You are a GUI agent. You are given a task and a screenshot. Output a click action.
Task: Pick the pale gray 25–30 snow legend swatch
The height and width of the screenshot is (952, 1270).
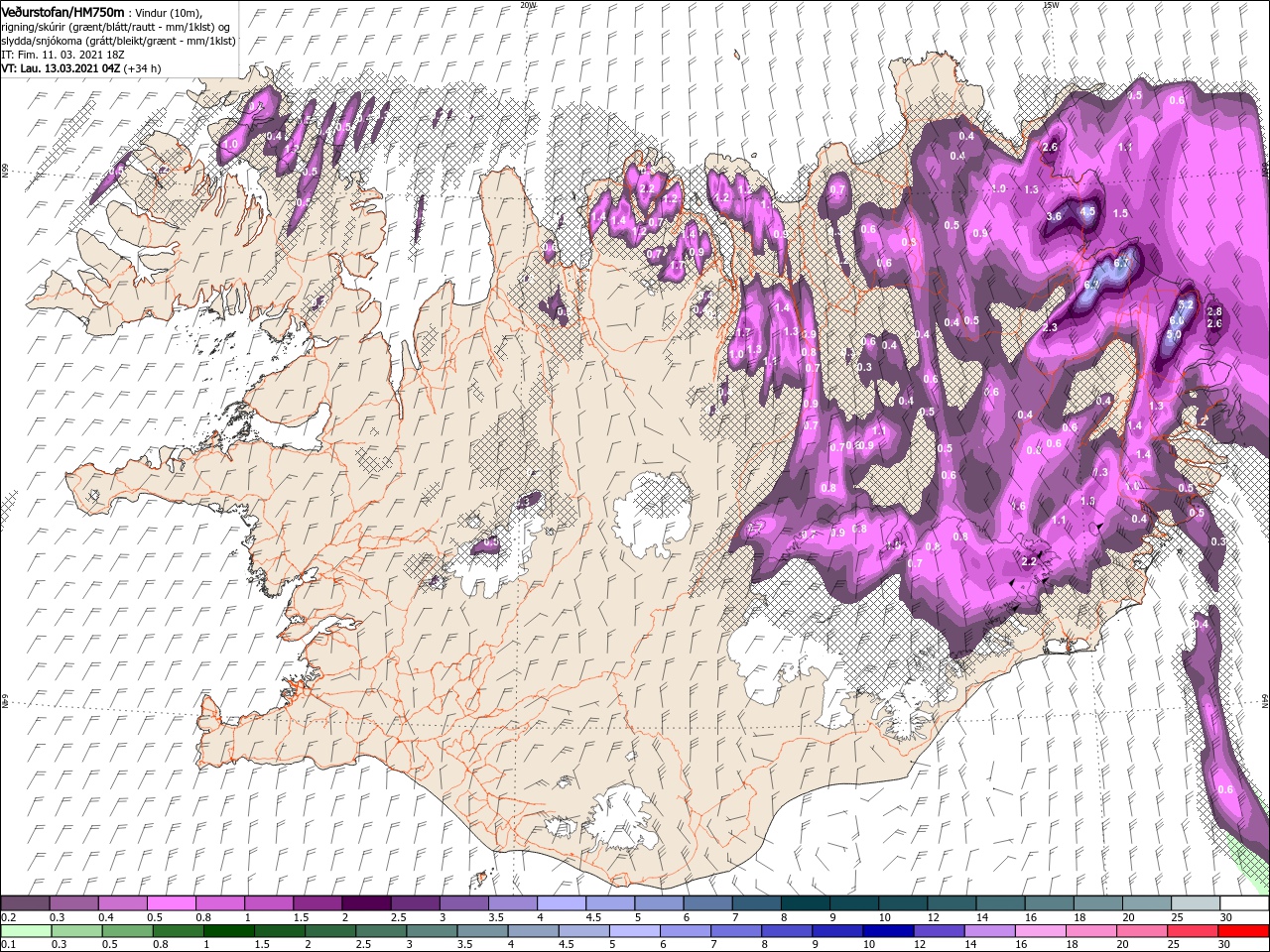point(1197,903)
